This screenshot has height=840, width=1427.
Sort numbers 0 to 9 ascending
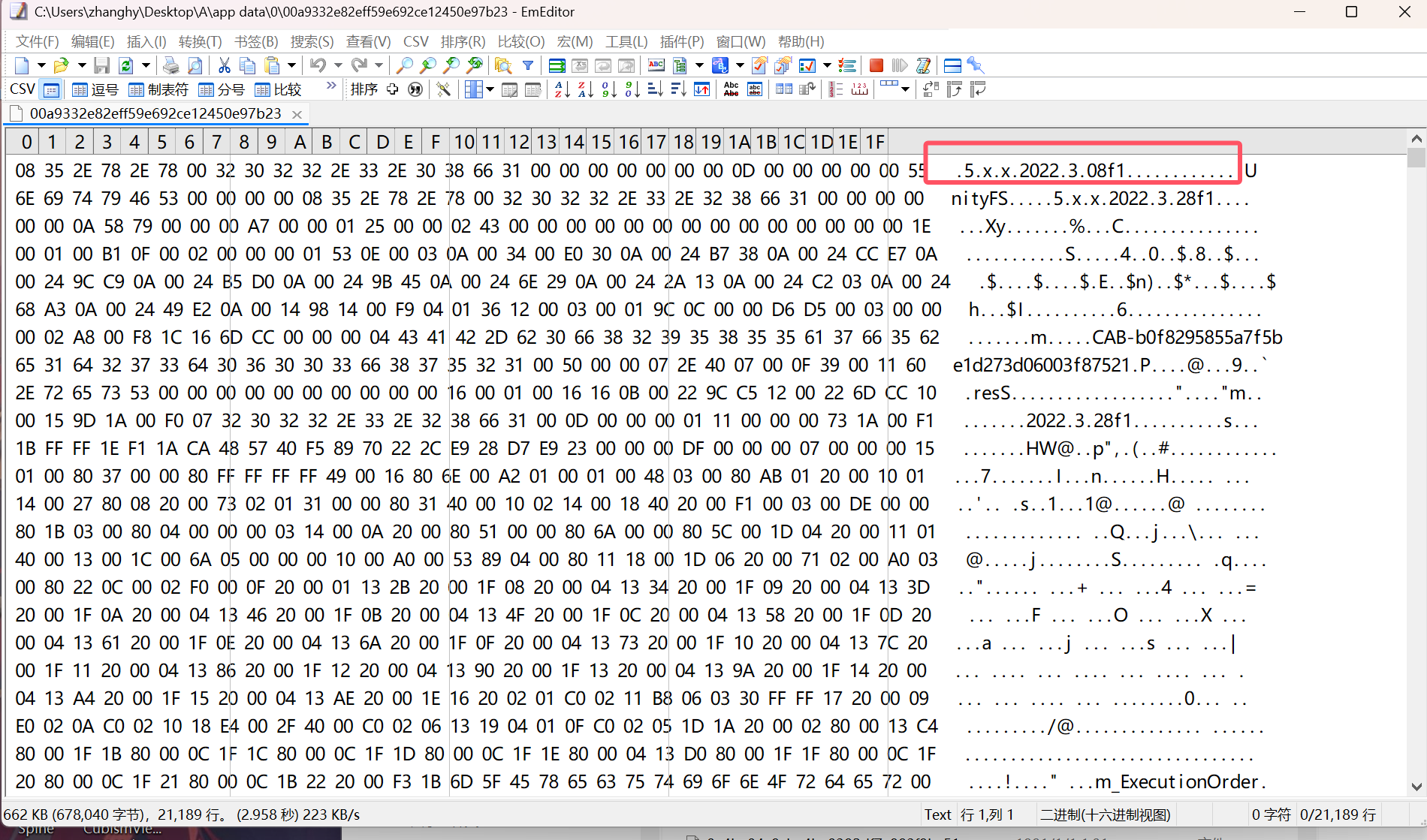609,89
